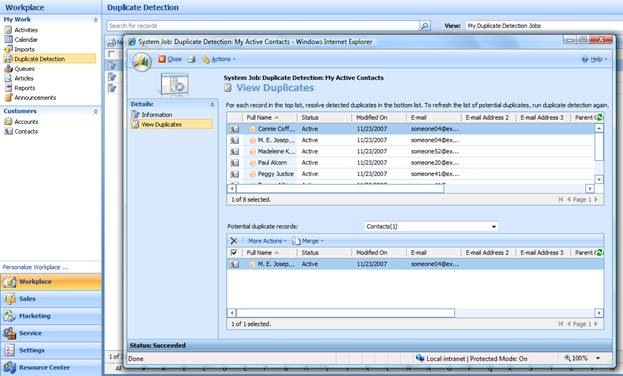Open Activities in My Work

coord(26,30)
